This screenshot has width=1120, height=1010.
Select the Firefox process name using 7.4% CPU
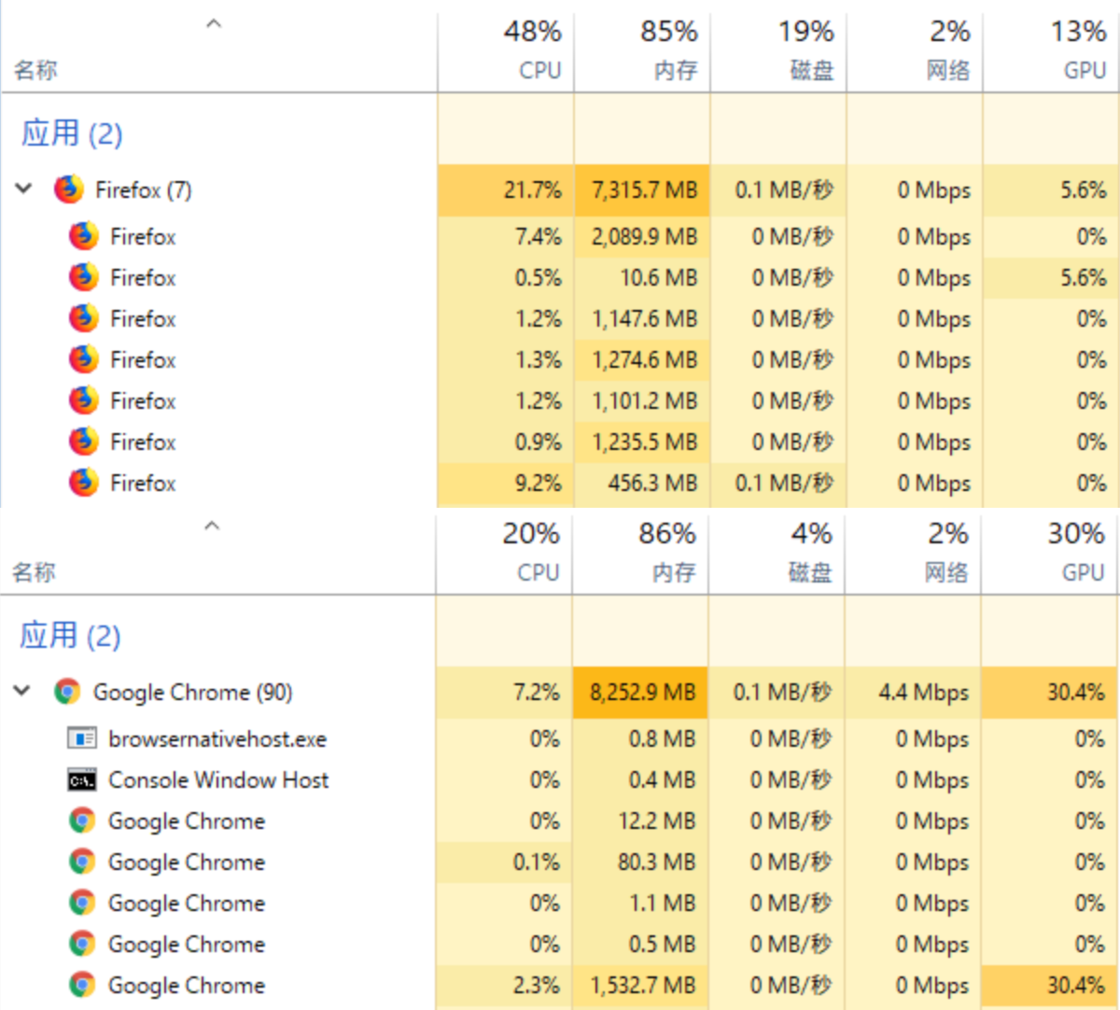[143, 237]
